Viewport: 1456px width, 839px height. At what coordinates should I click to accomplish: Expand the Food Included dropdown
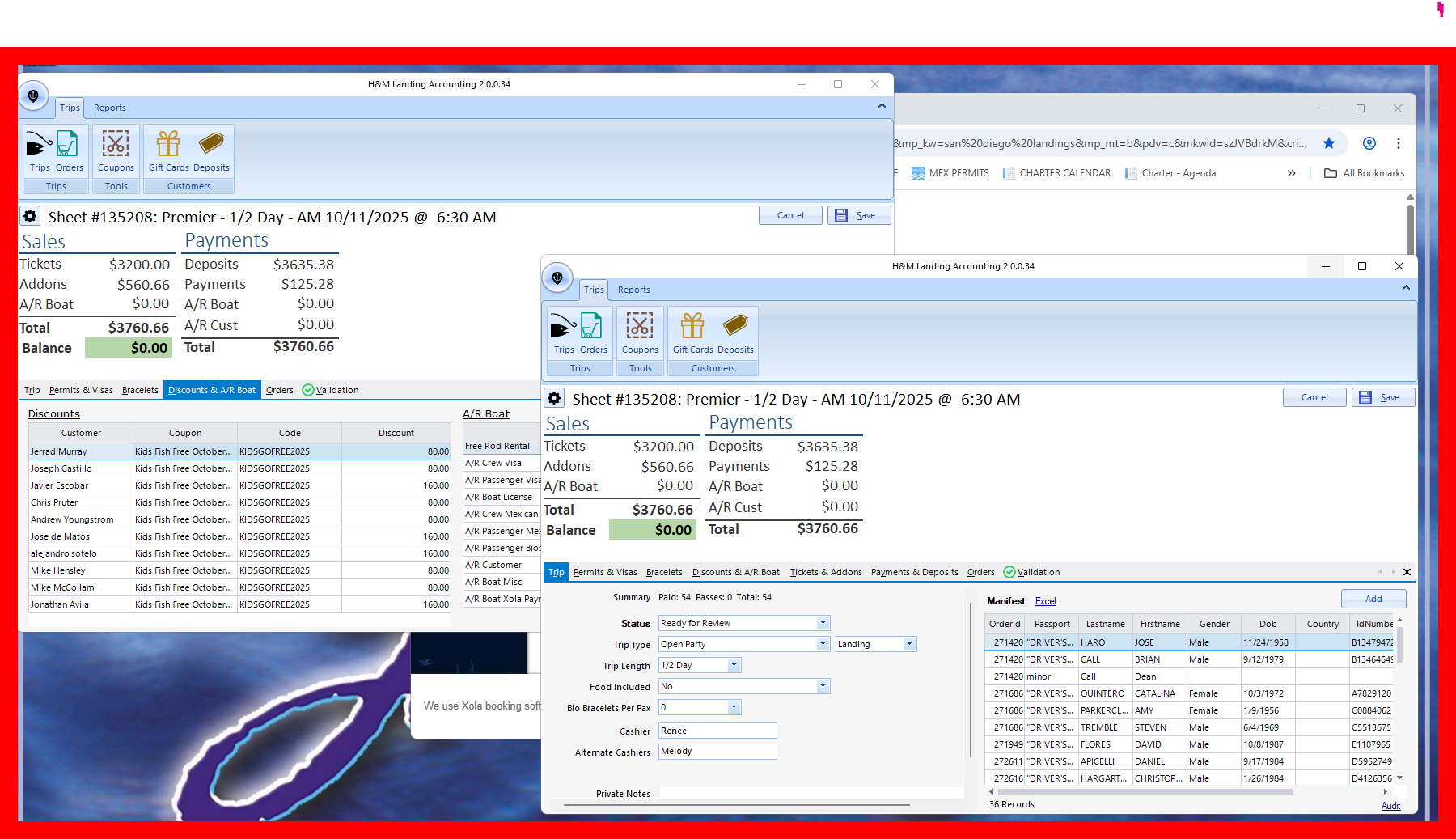(823, 686)
